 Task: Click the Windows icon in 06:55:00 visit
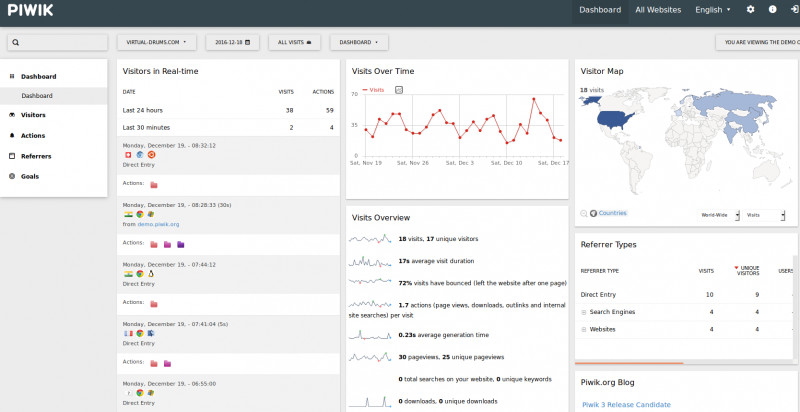tap(151, 393)
